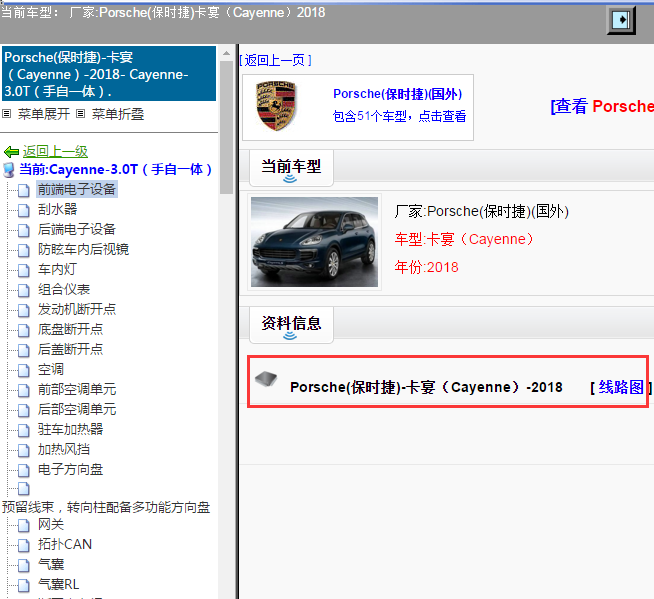Open 前部空调单元 entry

tap(77, 390)
